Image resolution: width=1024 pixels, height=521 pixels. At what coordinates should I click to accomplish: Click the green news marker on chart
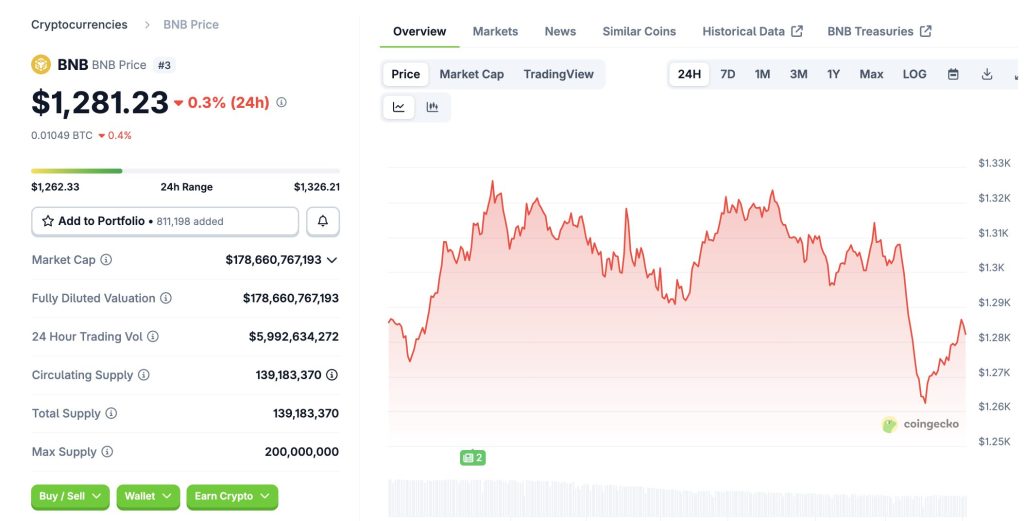click(472, 457)
